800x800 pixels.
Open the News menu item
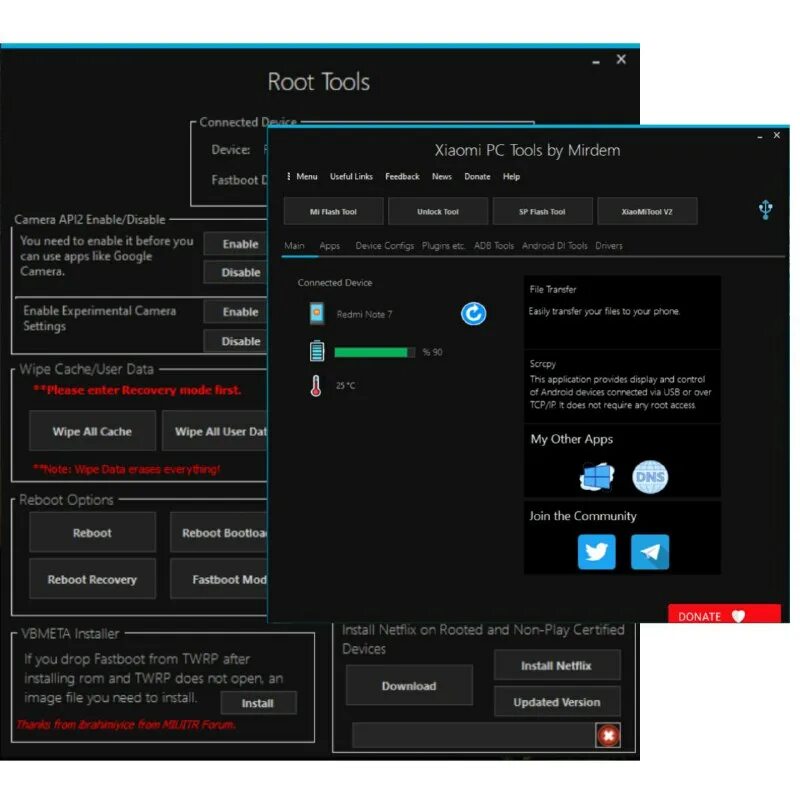coord(441,177)
